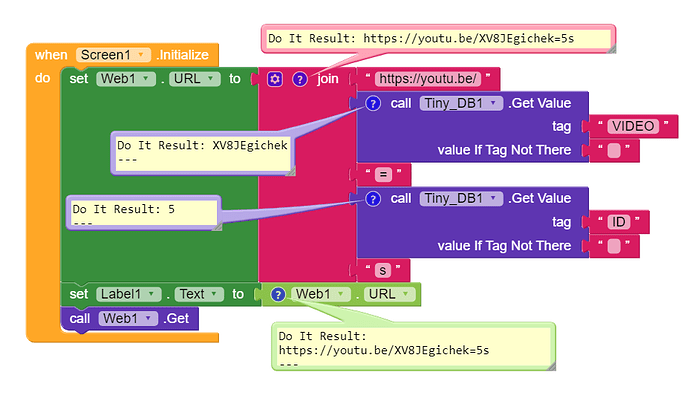Open URL dropdown in green getter block
690x398 pixels.
[389, 294]
